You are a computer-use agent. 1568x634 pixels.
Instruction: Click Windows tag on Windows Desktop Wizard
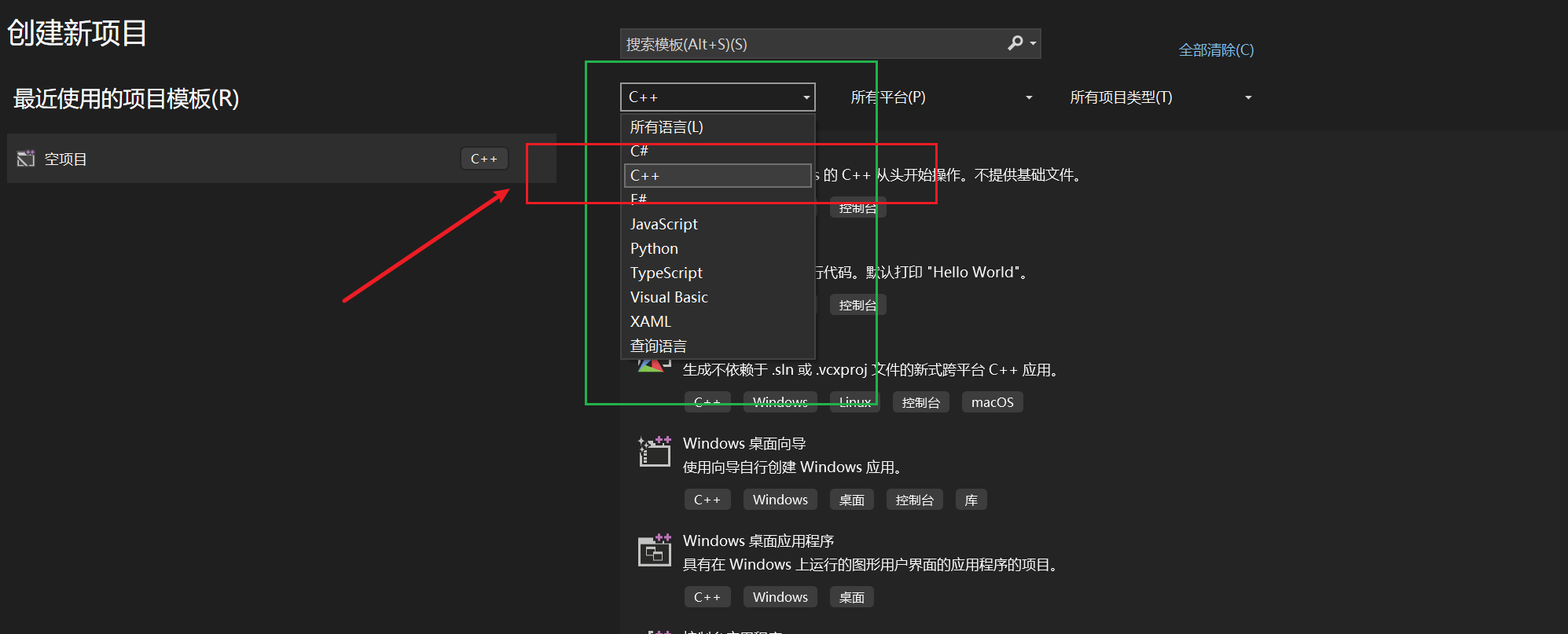click(x=780, y=500)
